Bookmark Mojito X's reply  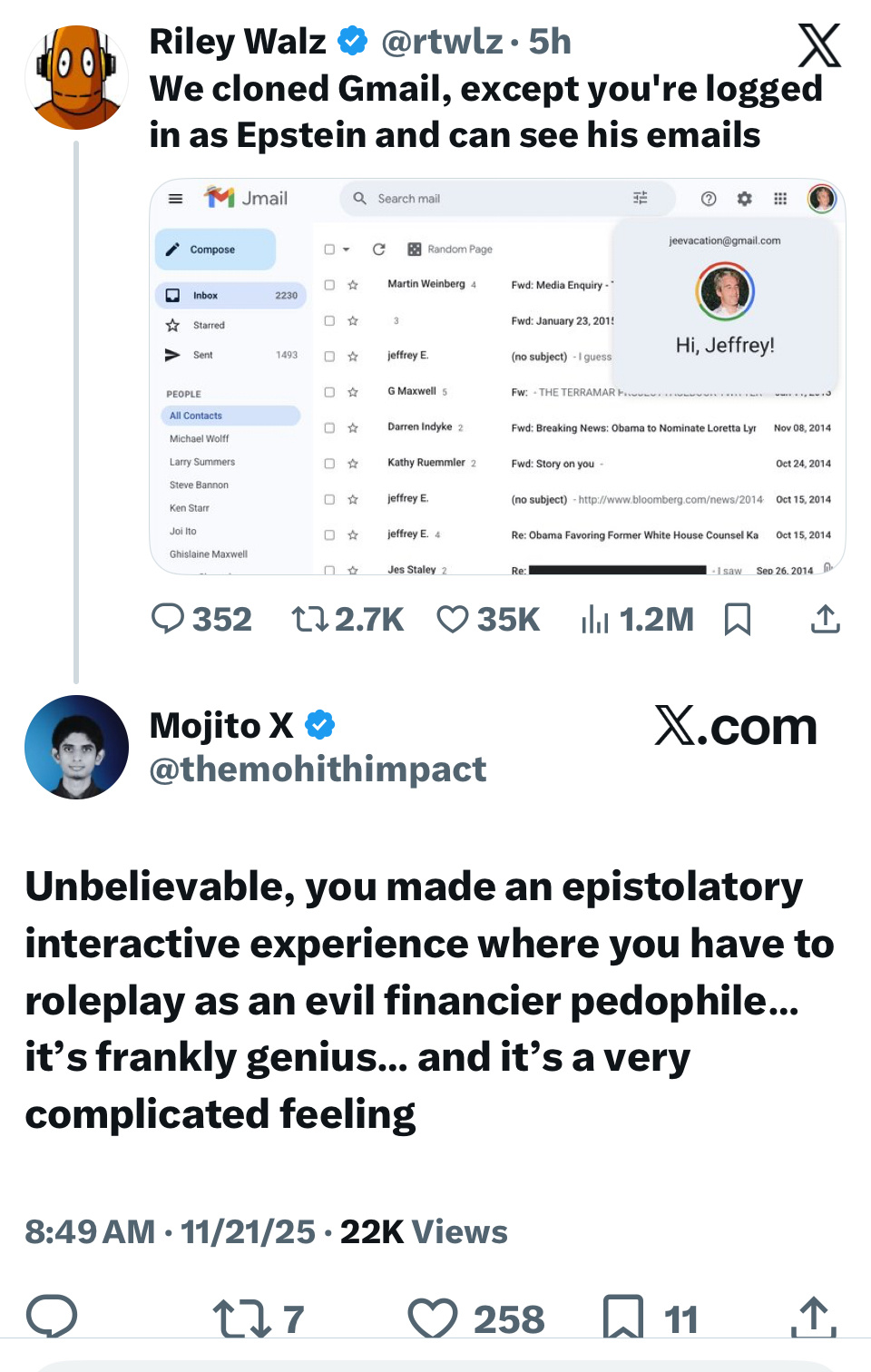[x=623, y=1318]
